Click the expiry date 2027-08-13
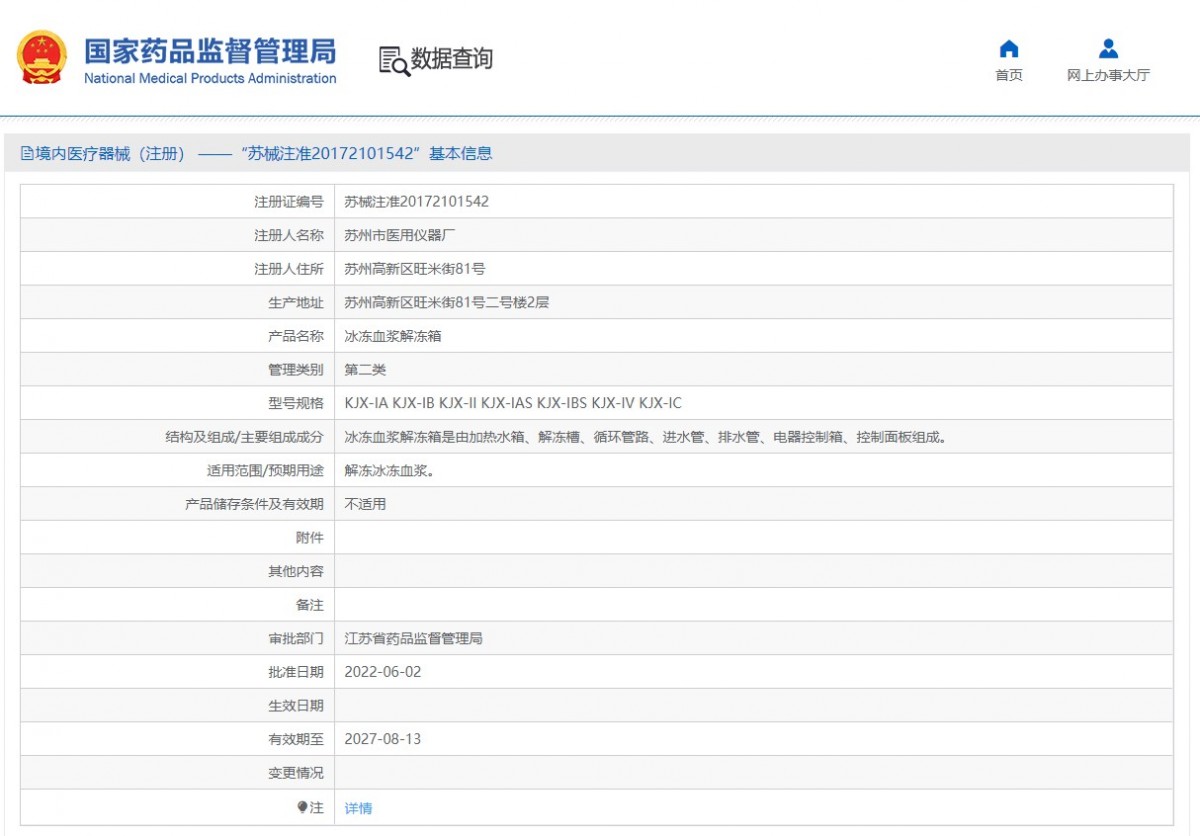Screen dimensions: 1200x836 385,739
